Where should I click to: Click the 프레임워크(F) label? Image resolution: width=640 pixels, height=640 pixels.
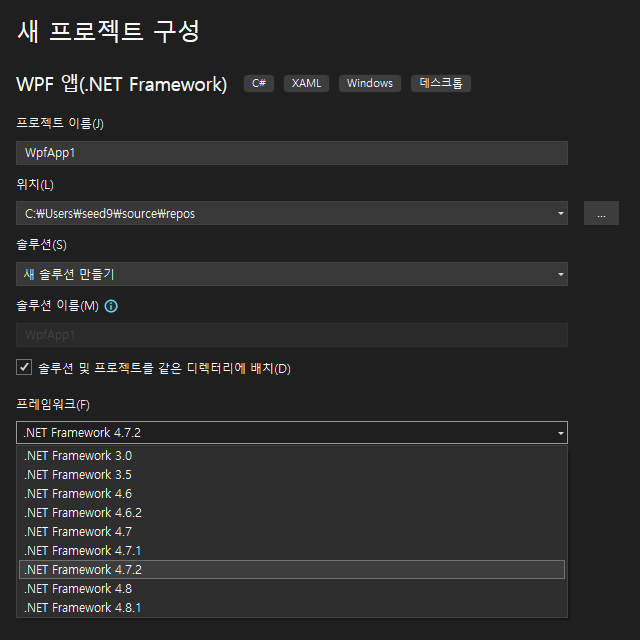tap(53, 404)
